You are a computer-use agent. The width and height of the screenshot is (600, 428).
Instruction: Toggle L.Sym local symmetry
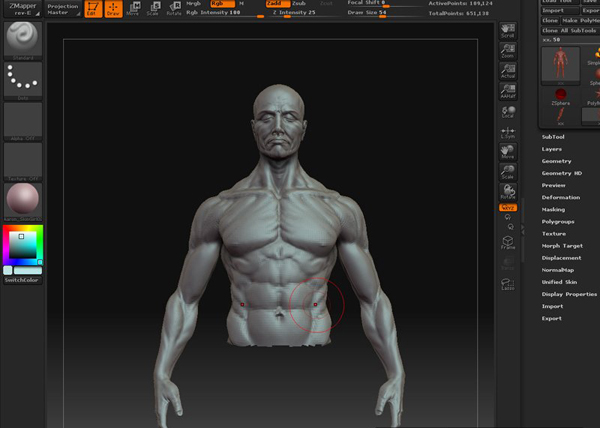(x=508, y=132)
